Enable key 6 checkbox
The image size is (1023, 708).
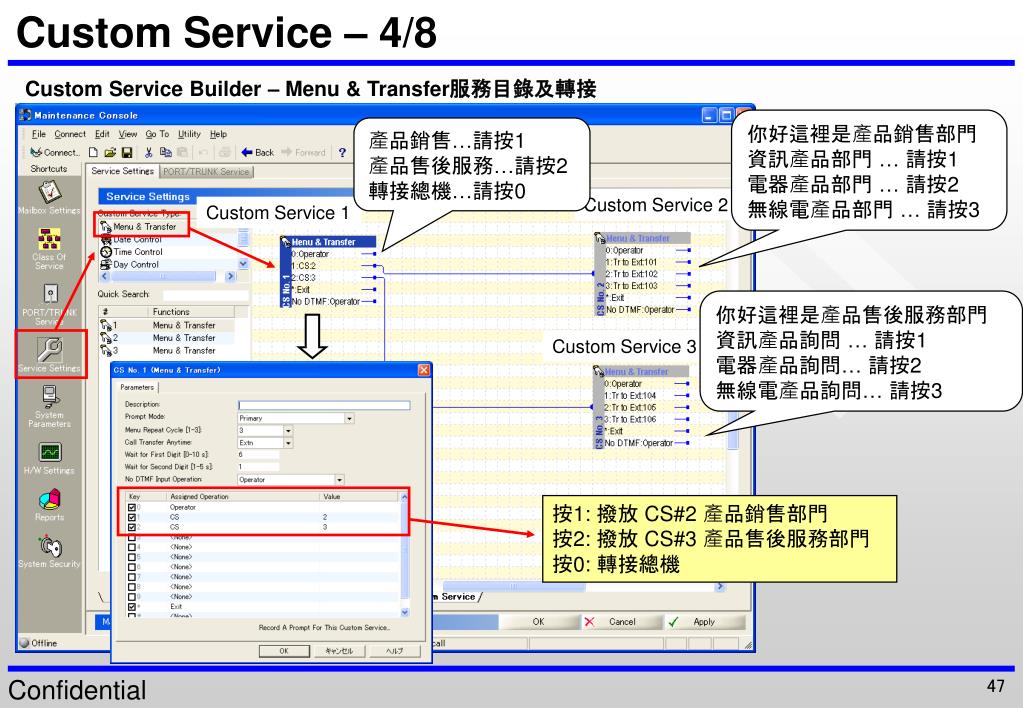click(132, 566)
